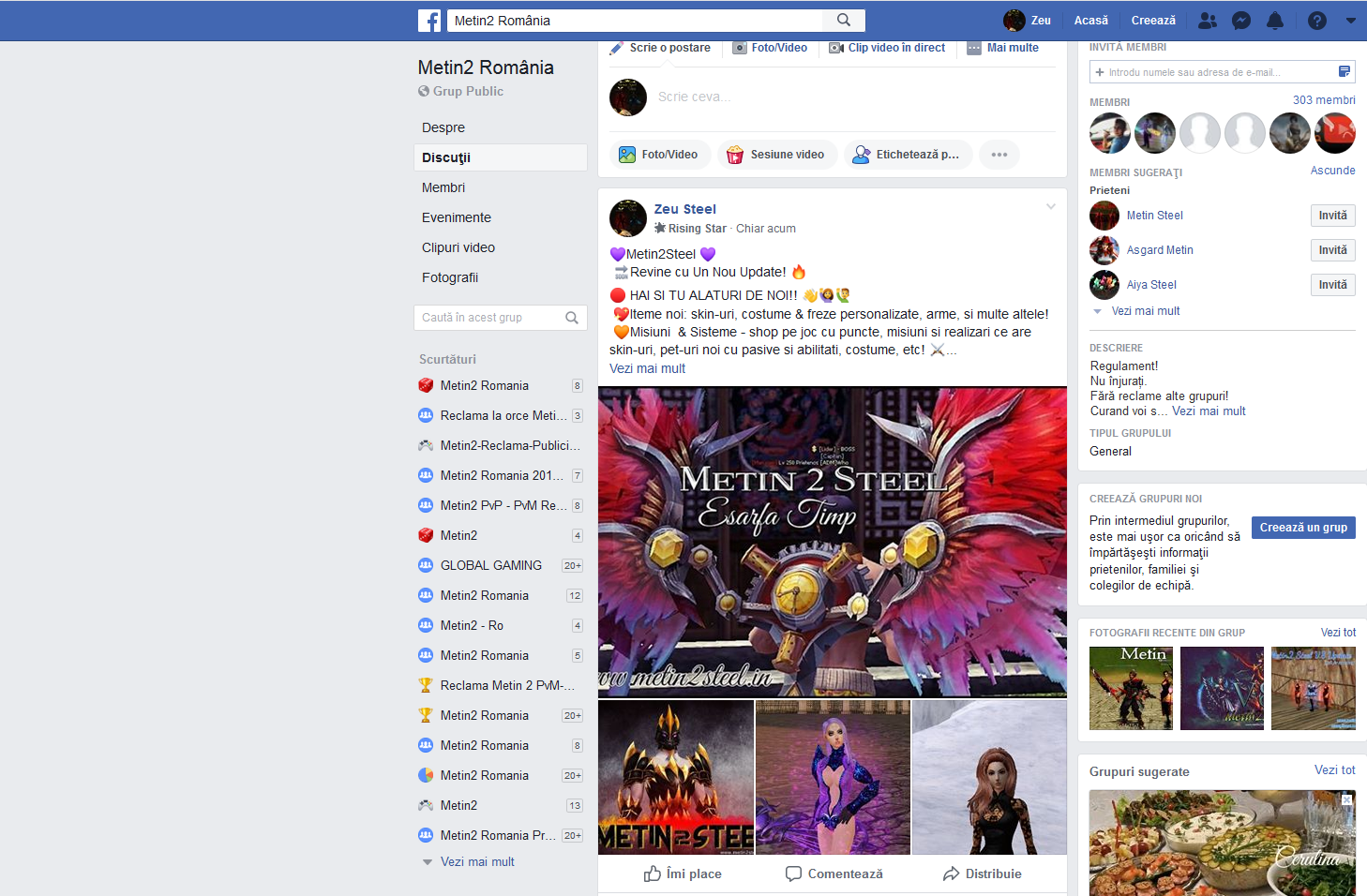This screenshot has height=896, width=1367.
Task: Open the 303 membri link
Action: point(1324,100)
